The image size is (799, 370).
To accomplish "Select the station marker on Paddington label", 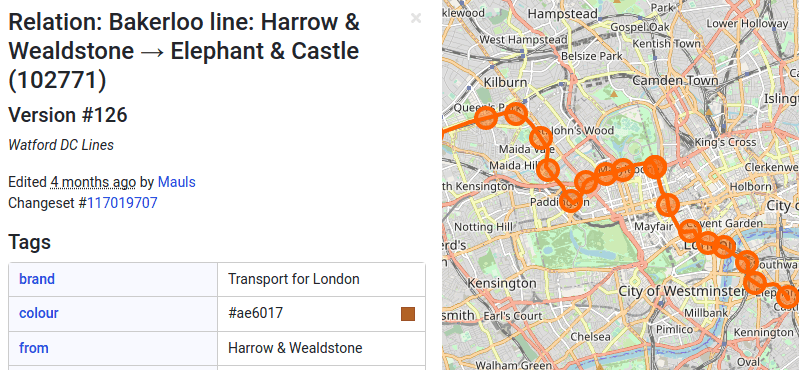I will click(571, 201).
